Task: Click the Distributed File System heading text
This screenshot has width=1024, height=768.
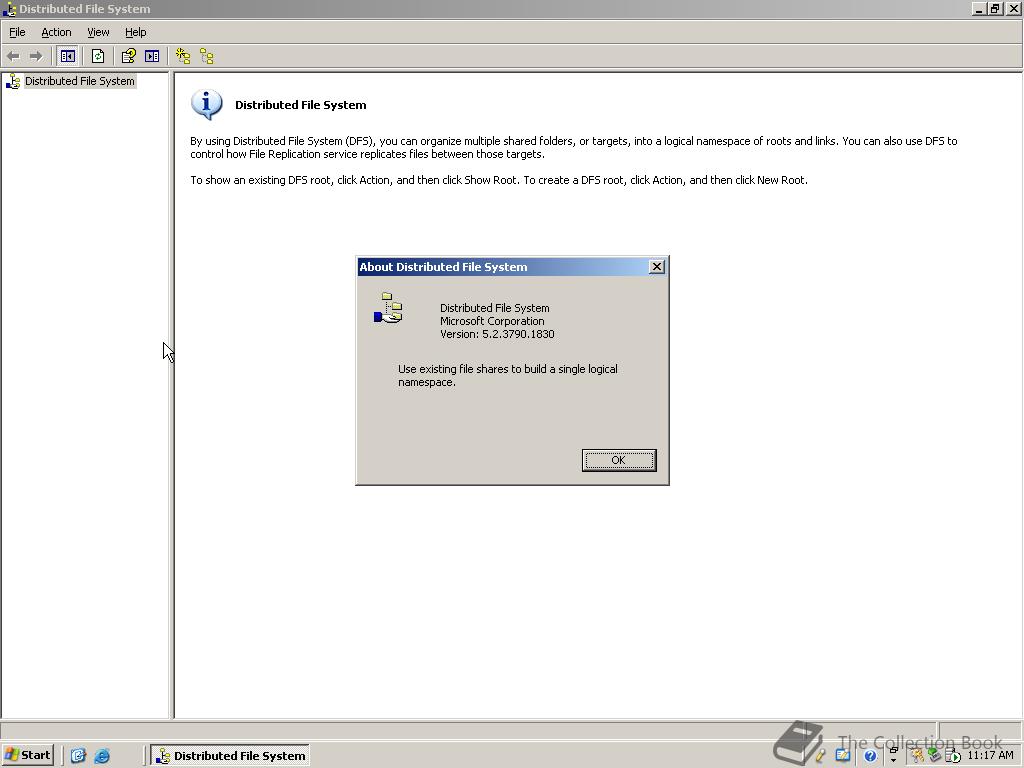Action: point(300,105)
